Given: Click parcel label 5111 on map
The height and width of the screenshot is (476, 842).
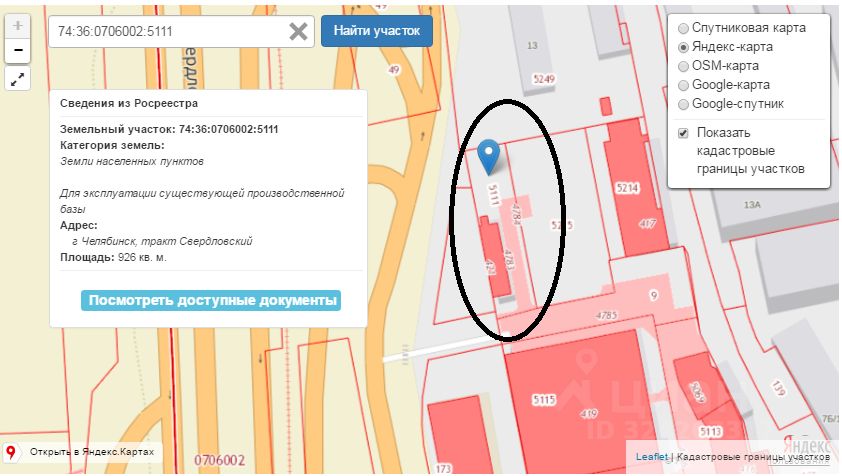Looking at the screenshot, I should [x=493, y=194].
